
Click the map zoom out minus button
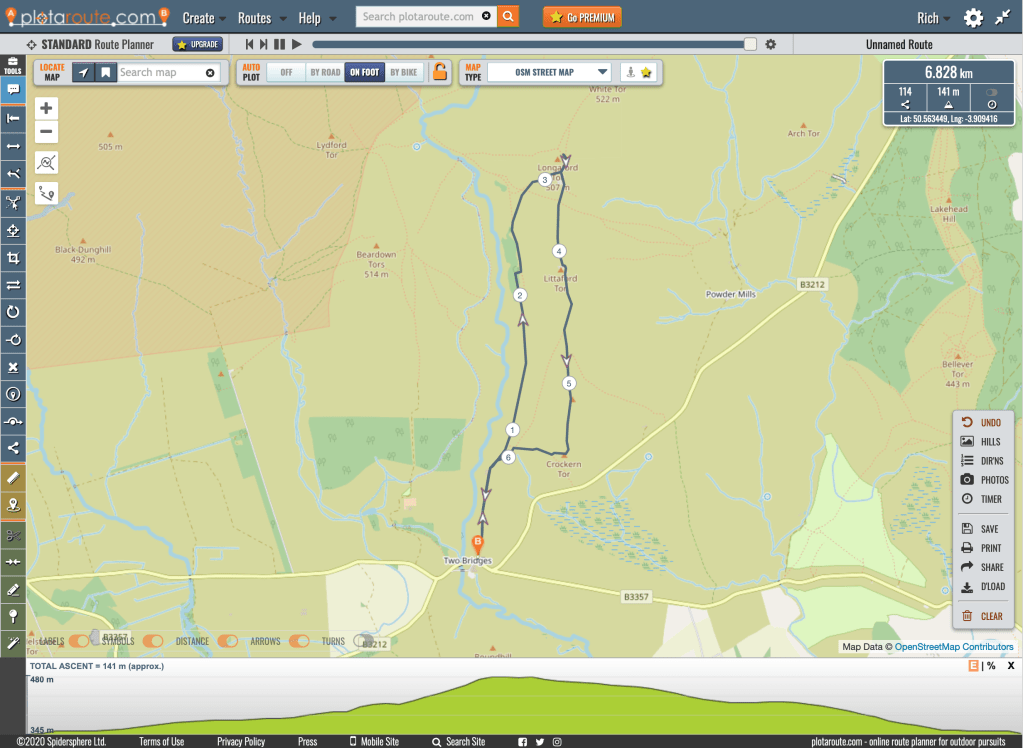tap(46, 132)
